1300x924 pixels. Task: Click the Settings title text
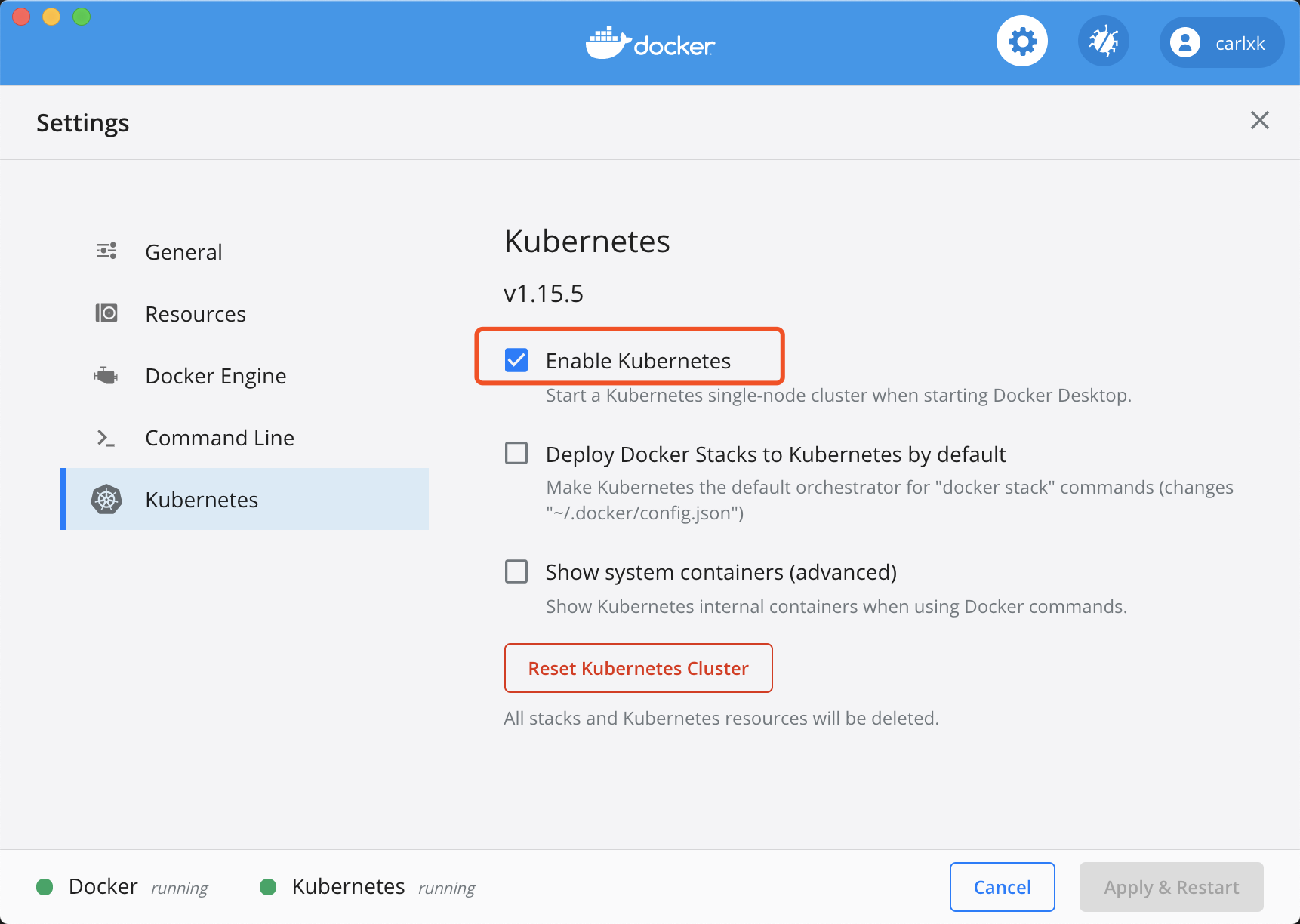pyautogui.click(x=83, y=122)
